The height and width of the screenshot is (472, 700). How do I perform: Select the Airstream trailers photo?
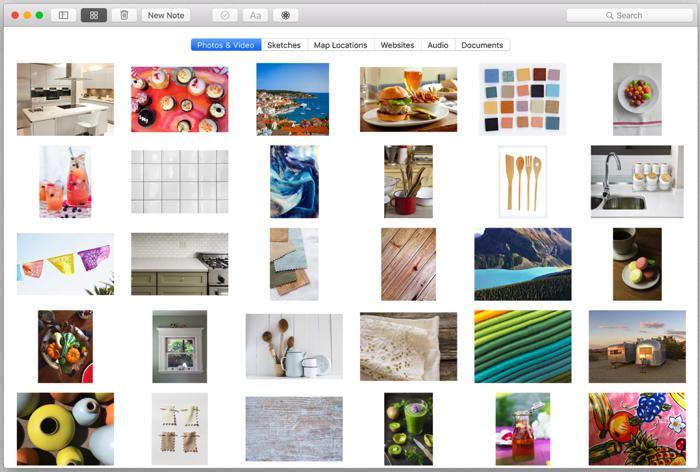637,347
